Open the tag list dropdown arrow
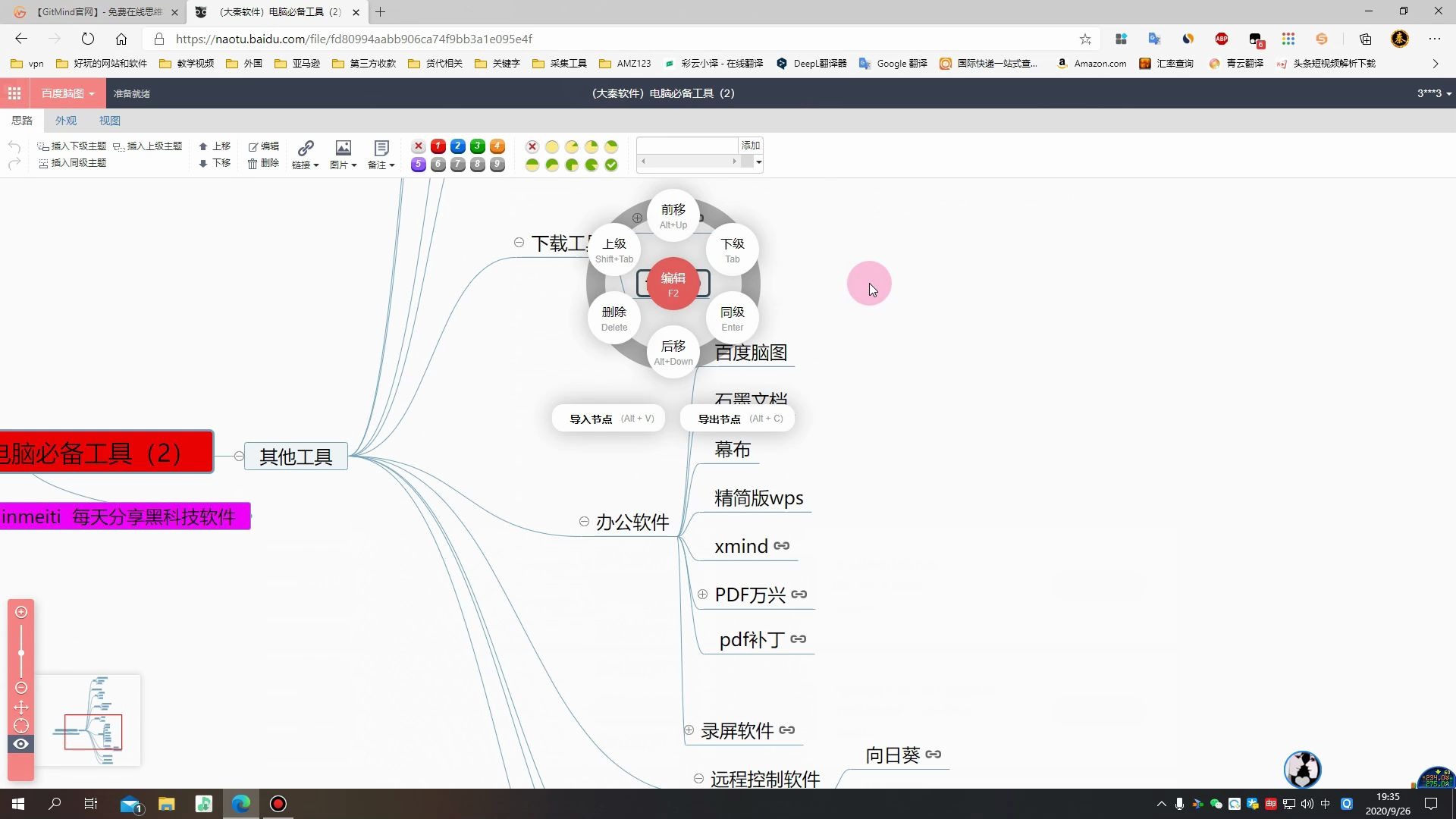This screenshot has height=819, width=1456. (758, 162)
